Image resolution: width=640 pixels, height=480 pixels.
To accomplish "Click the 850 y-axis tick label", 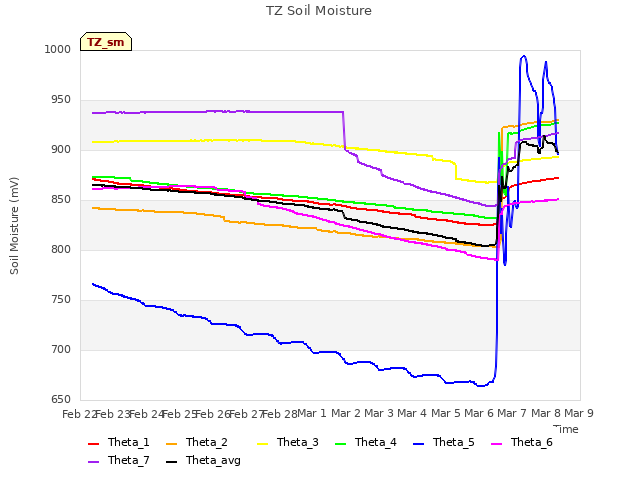I will coord(61,200).
